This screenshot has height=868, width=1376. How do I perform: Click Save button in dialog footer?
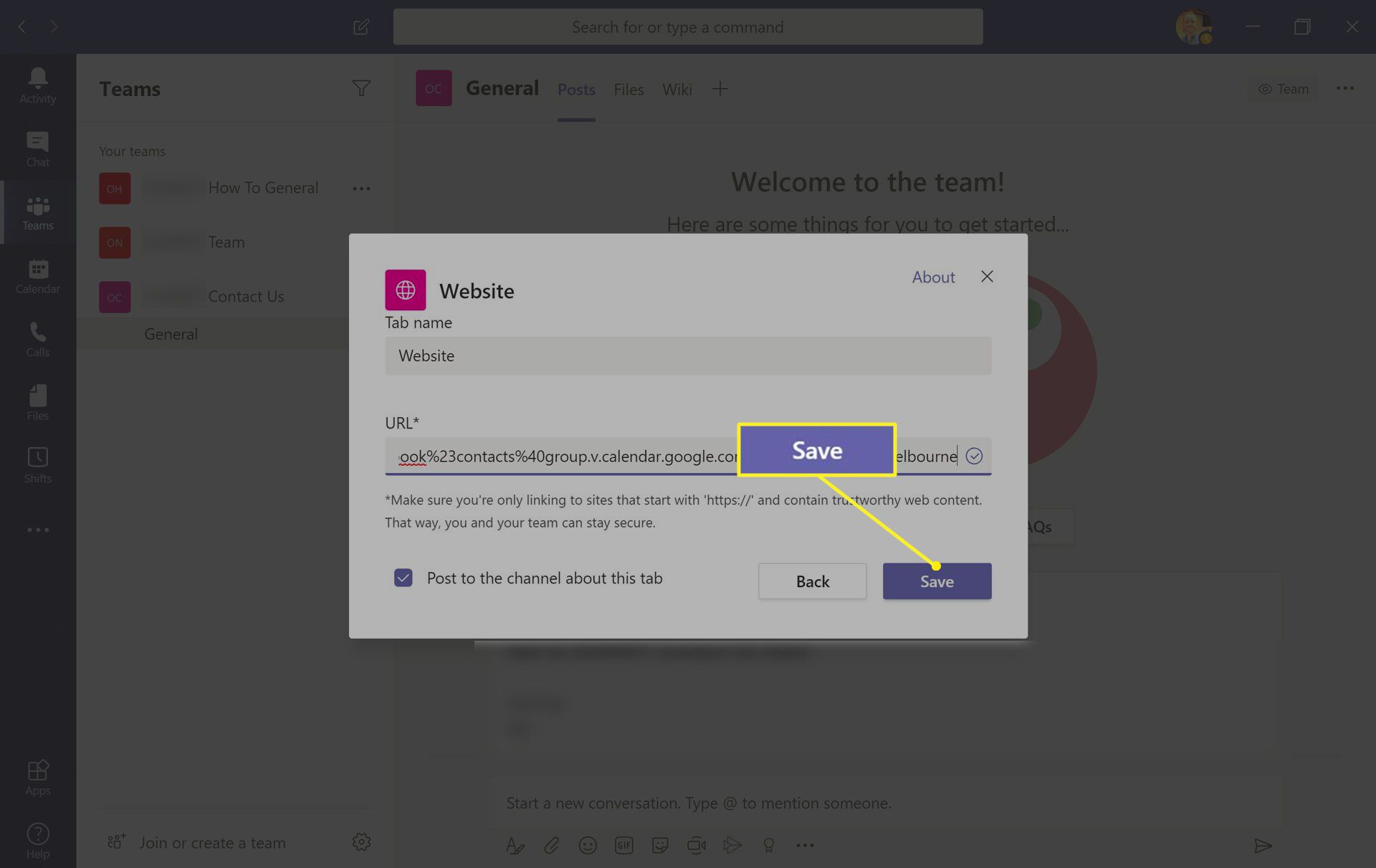click(937, 581)
